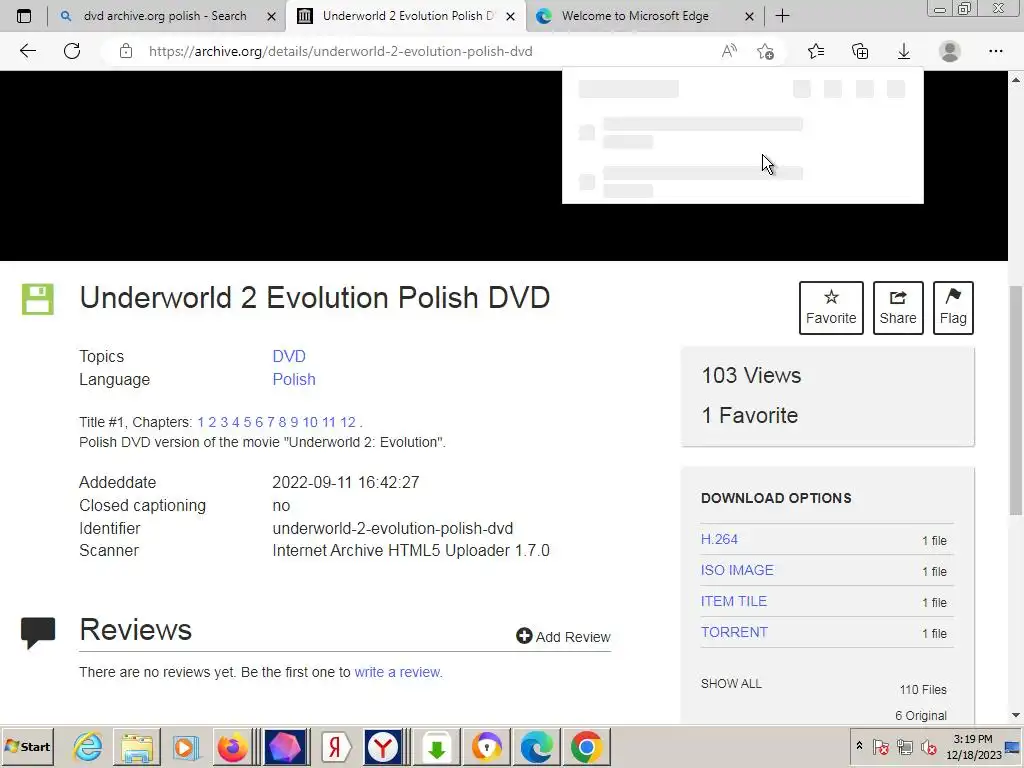
Task: Open Settings and more ellipsis menu
Action: point(995,51)
